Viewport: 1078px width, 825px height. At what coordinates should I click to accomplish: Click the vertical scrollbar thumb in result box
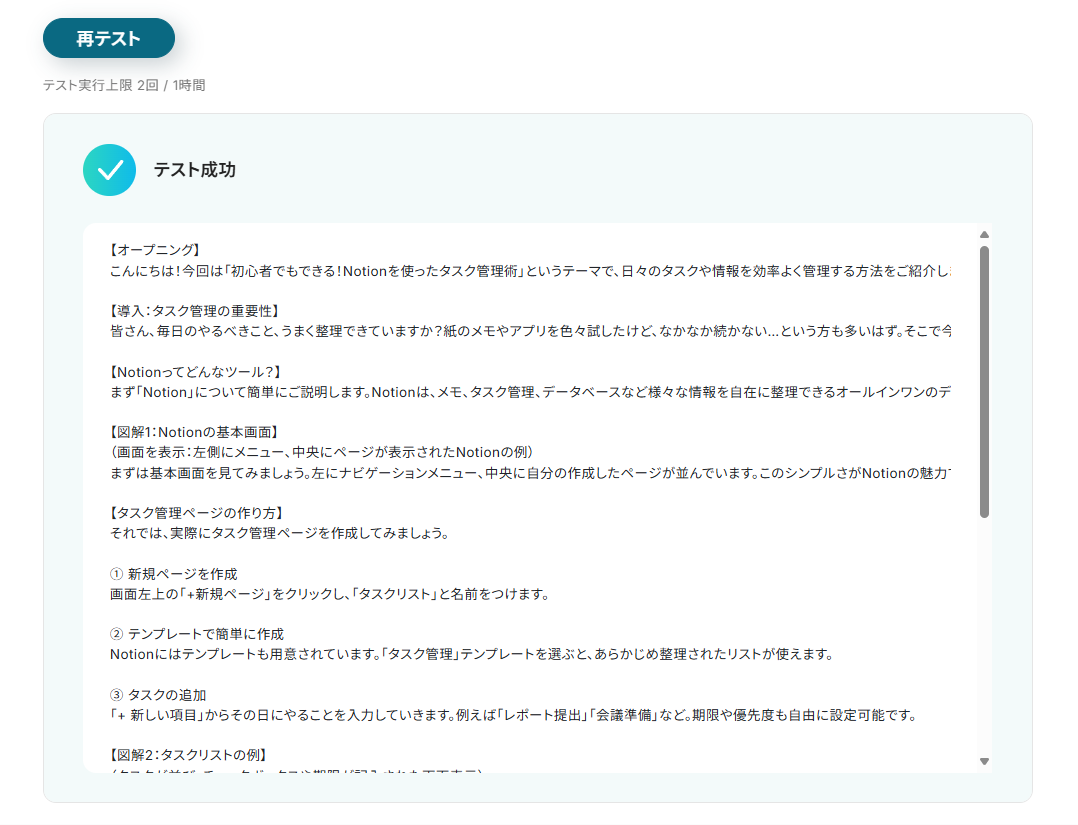point(984,382)
